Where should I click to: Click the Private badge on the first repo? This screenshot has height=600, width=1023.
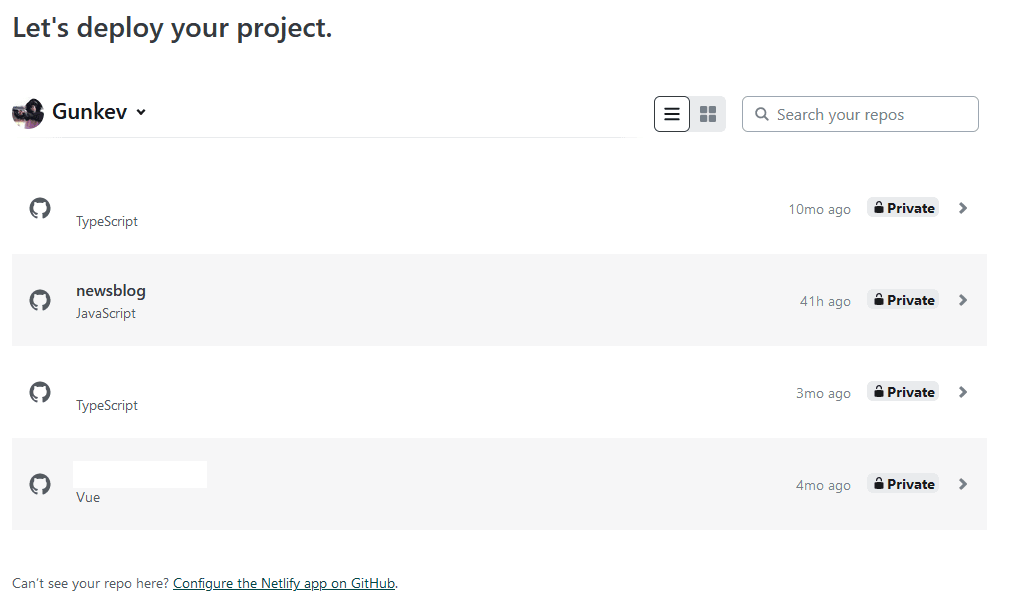[902, 207]
